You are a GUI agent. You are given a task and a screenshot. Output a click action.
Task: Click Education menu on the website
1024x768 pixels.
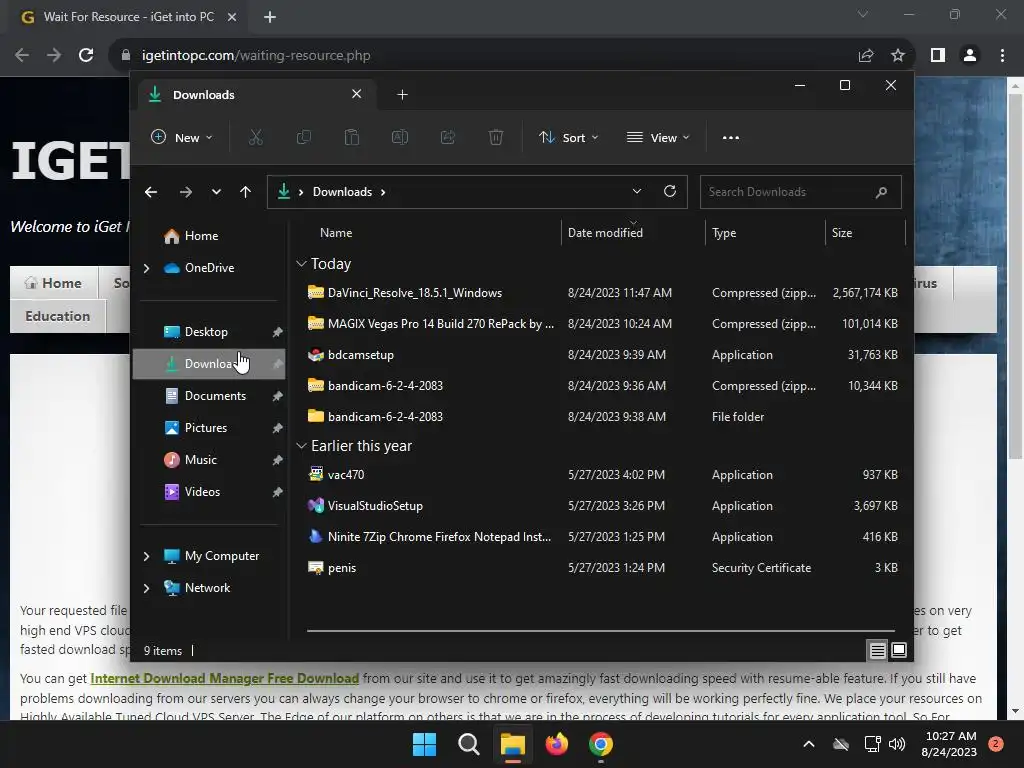[x=57, y=316]
